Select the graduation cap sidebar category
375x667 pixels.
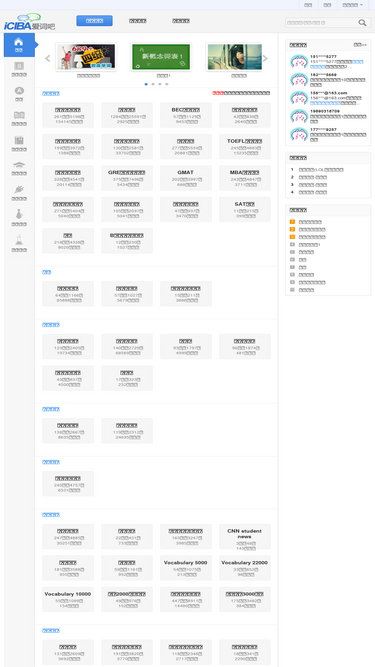point(19,165)
